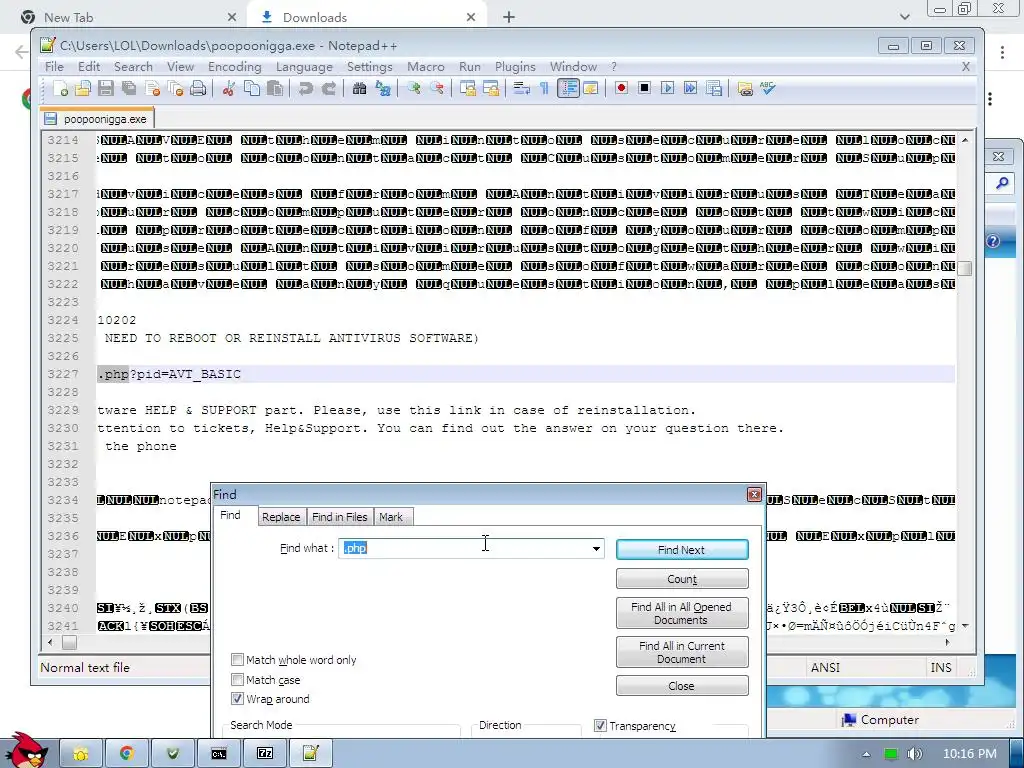Open the Chrome tab list chevron
The width and height of the screenshot is (1024, 768).
[x=904, y=17]
